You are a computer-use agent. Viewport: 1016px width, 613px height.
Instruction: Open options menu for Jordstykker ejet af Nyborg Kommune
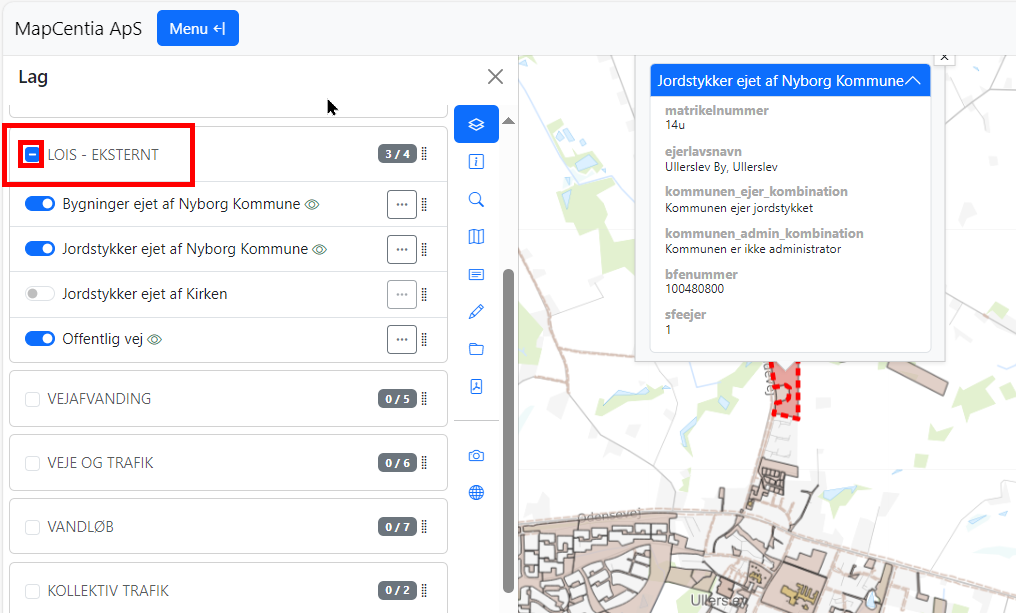click(x=402, y=249)
